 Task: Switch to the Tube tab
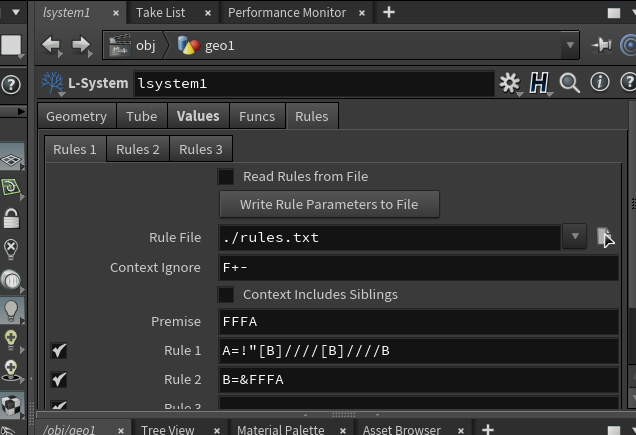click(x=142, y=116)
